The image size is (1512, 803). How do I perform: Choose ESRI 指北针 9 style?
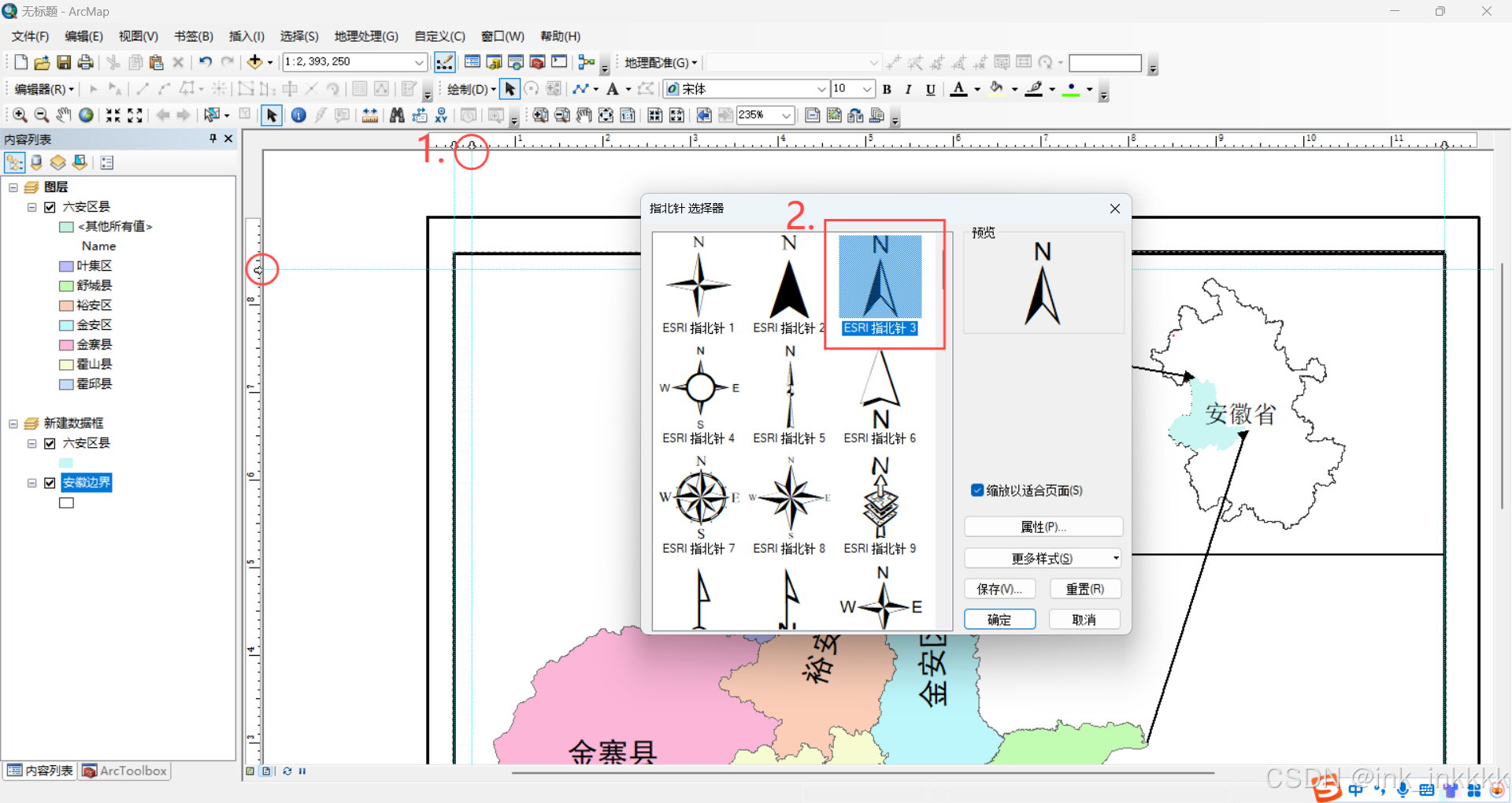tap(880, 505)
